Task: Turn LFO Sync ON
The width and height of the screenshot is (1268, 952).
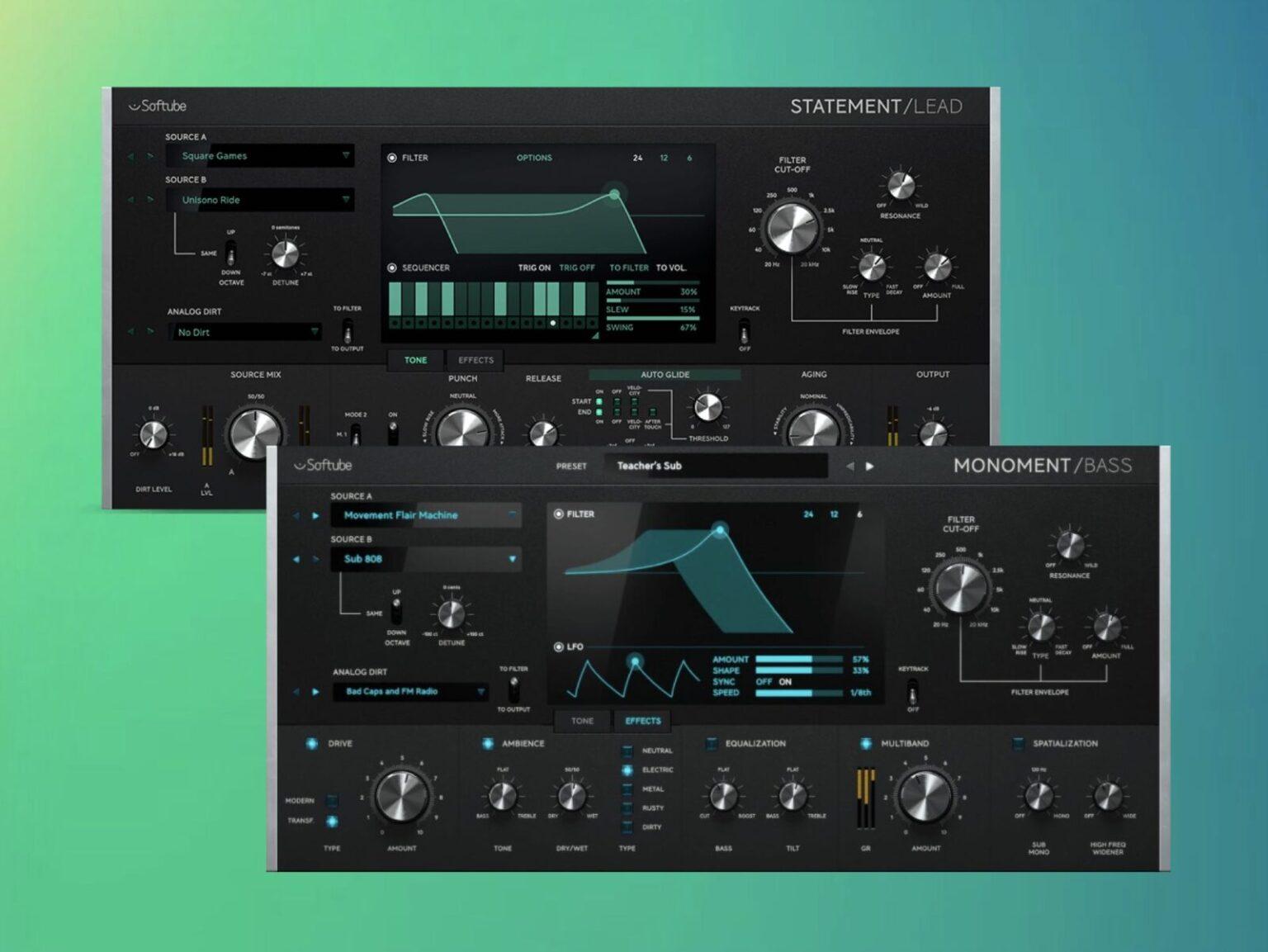Action: (784, 682)
